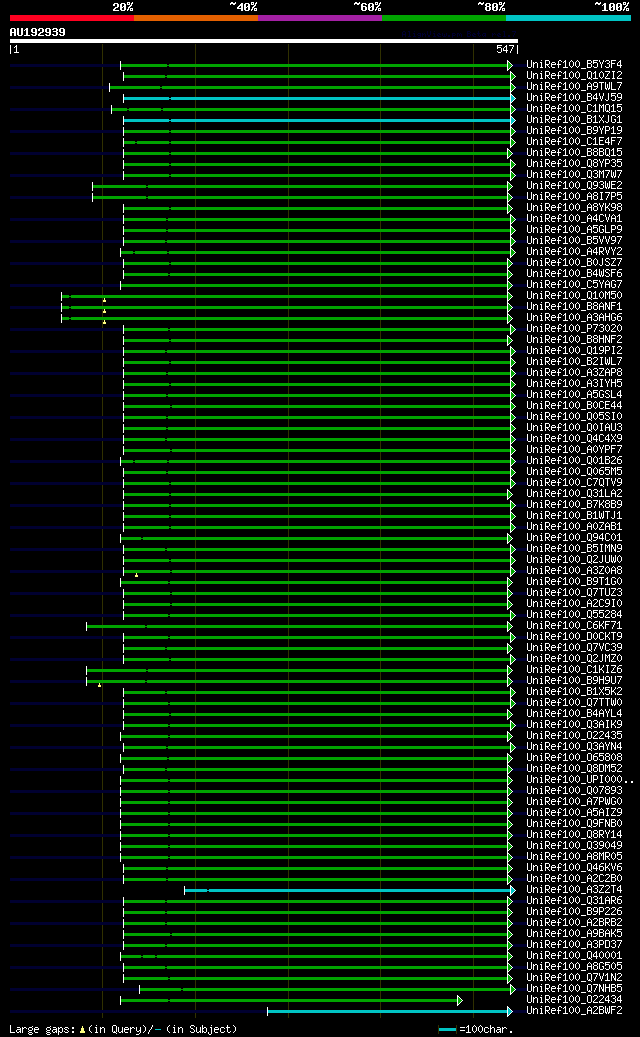Select hit label UniRef100_Q9FNB0
This screenshot has width=640, height=1037.
[574, 823]
